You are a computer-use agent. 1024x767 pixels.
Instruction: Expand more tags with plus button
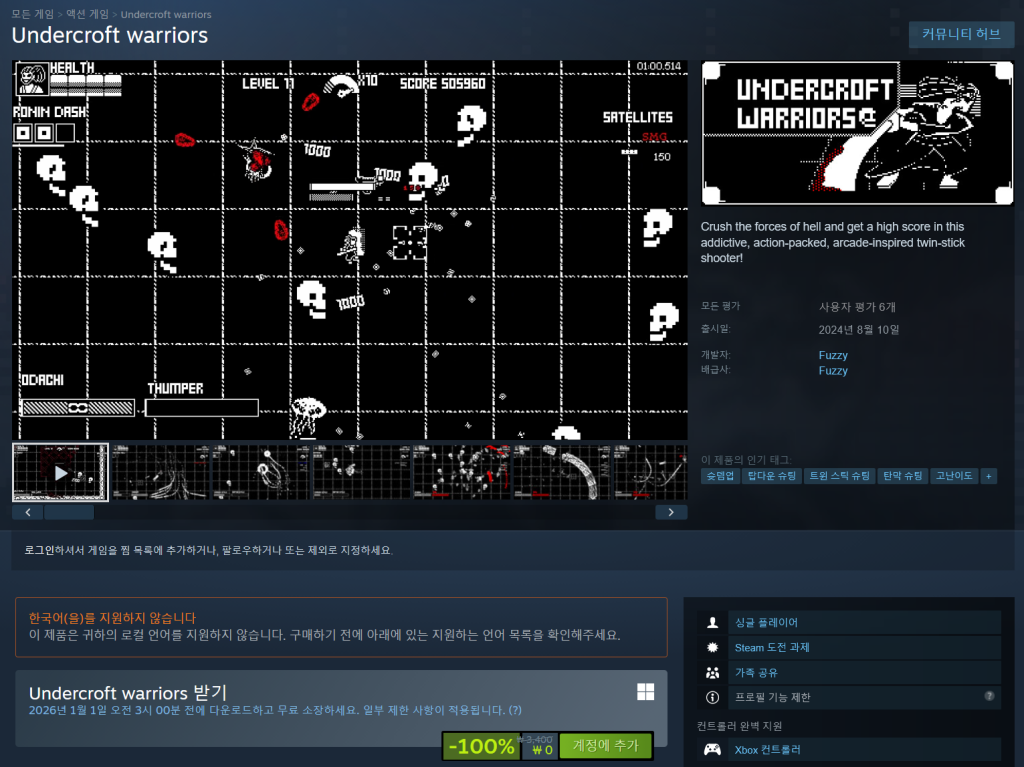(988, 476)
